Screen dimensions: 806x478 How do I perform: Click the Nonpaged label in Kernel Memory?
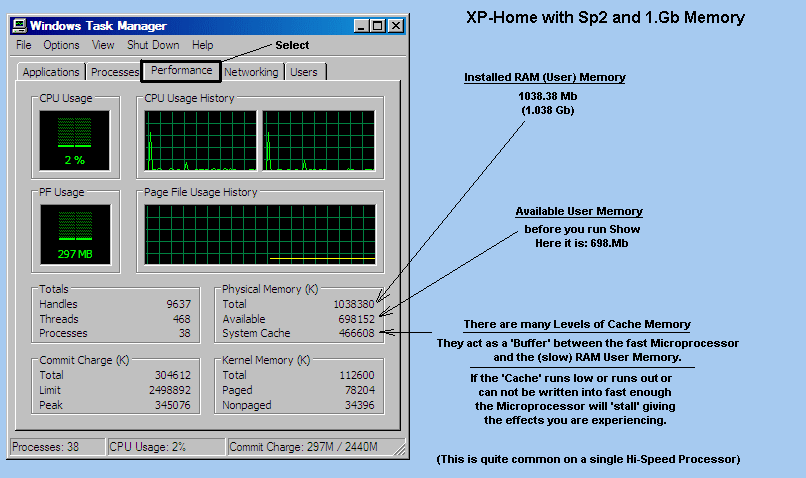pos(246,405)
